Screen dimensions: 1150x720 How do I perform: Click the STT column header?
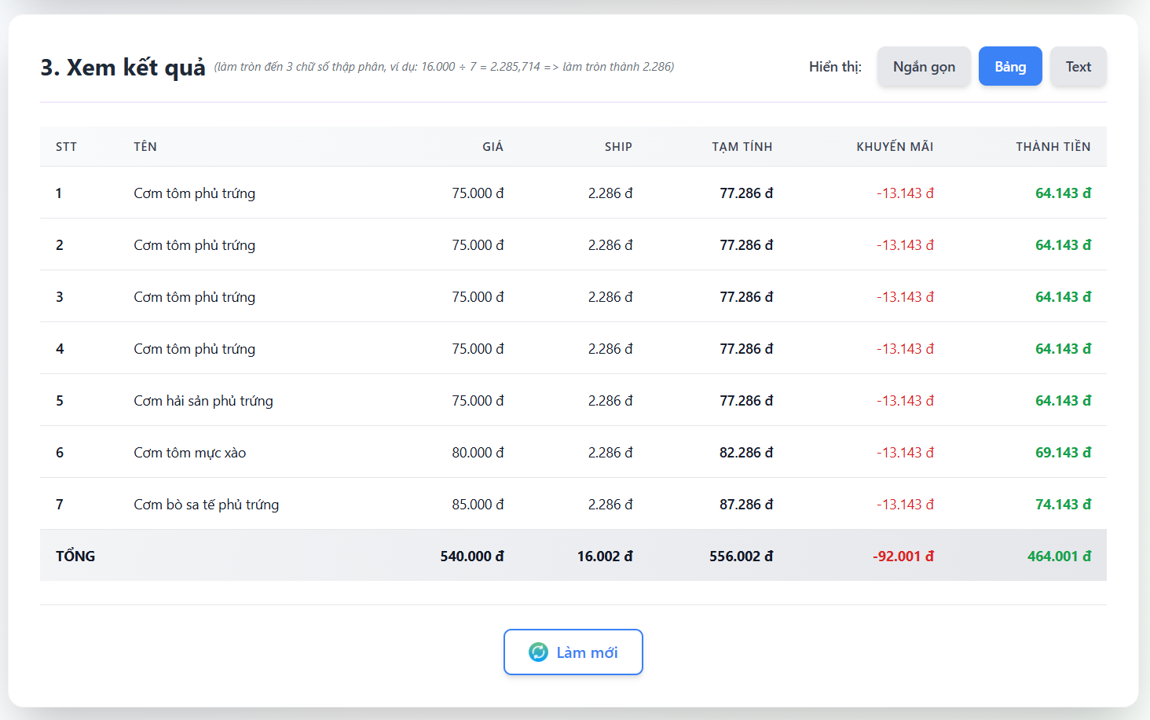pyautogui.click(x=66, y=147)
